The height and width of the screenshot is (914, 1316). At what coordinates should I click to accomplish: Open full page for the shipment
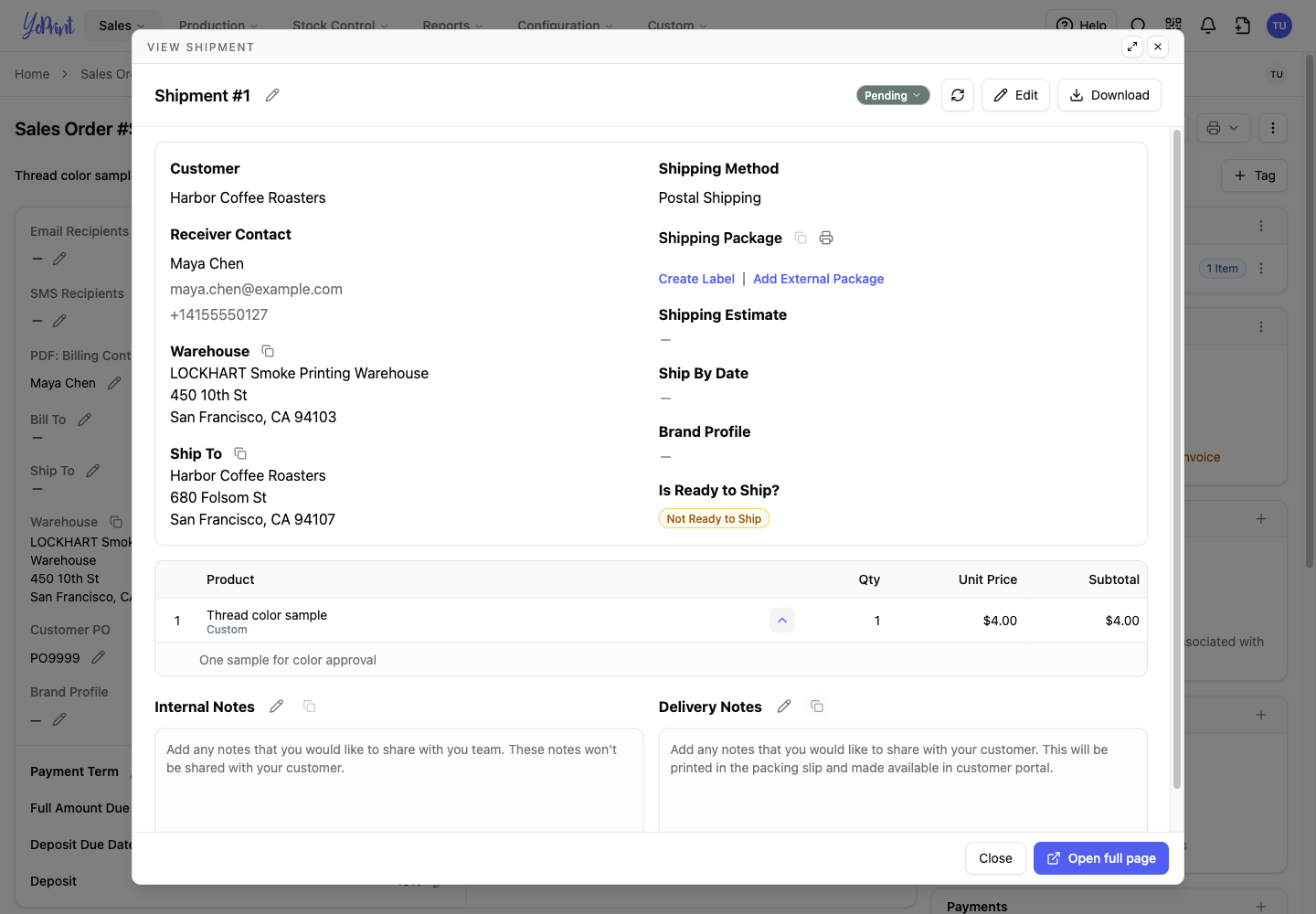pos(1101,858)
